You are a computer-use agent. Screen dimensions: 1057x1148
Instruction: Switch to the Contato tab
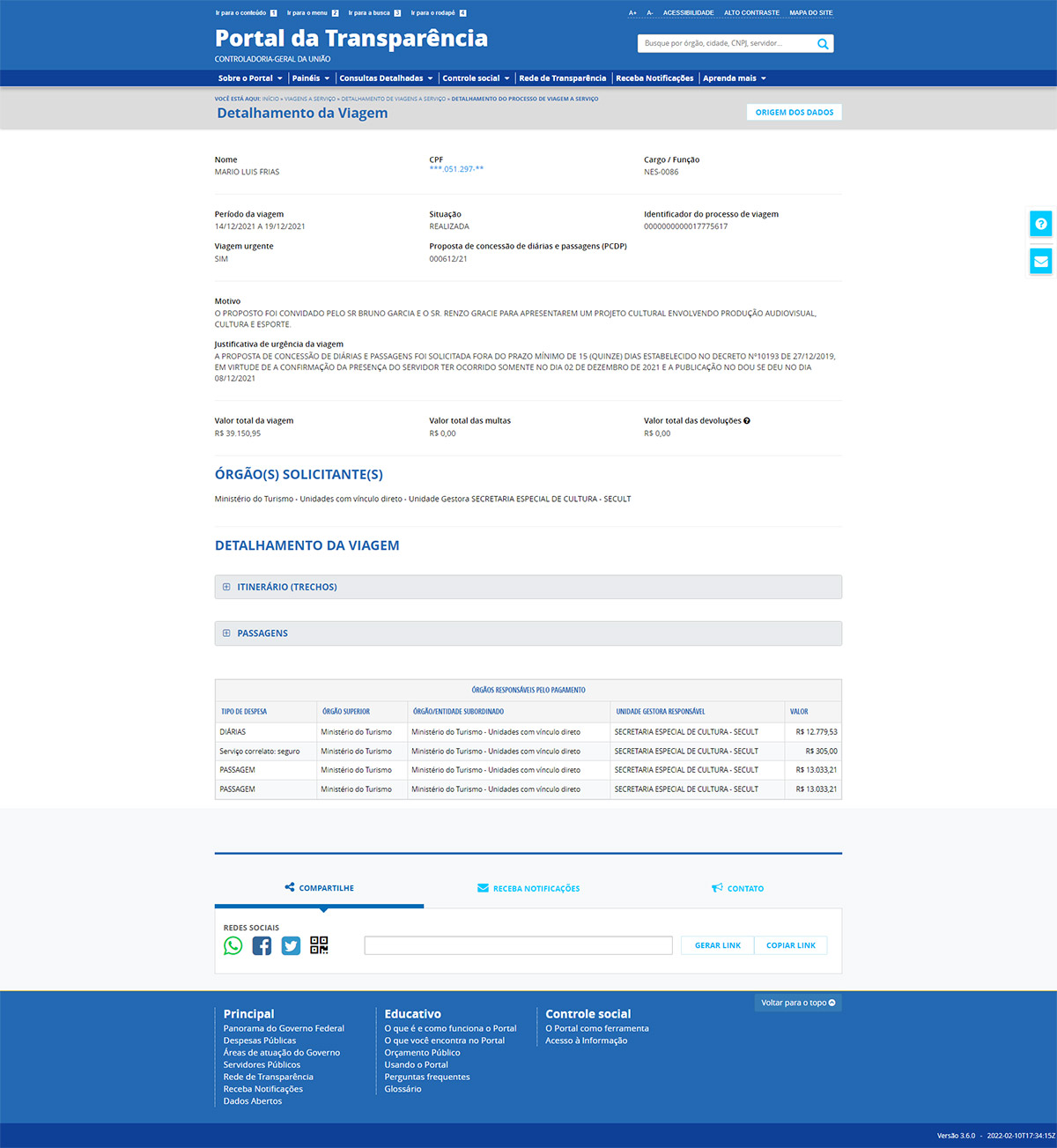(x=738, y=888)
